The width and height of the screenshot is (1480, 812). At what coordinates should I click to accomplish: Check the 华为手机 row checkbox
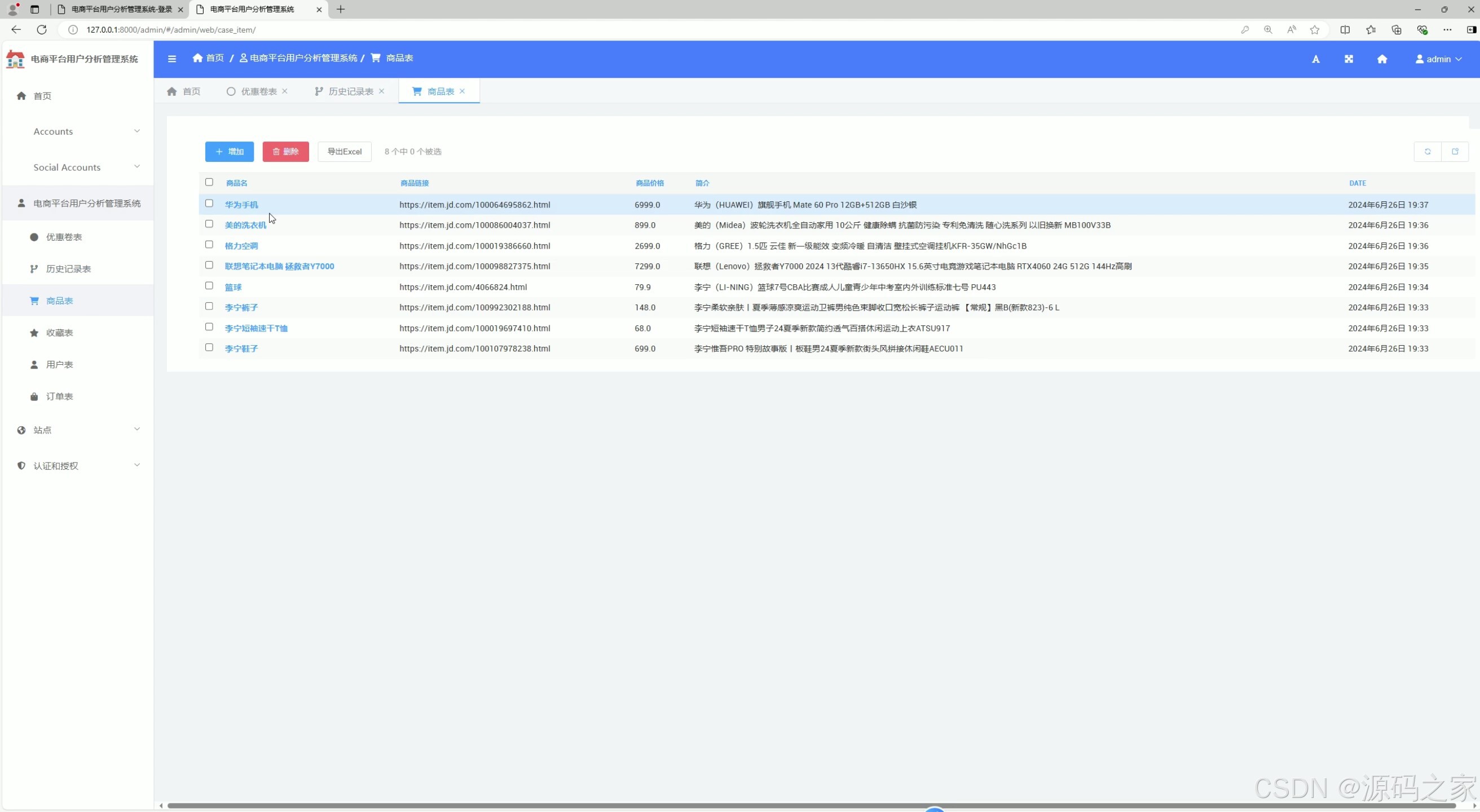pyautogui.click(x=209, y=204)
